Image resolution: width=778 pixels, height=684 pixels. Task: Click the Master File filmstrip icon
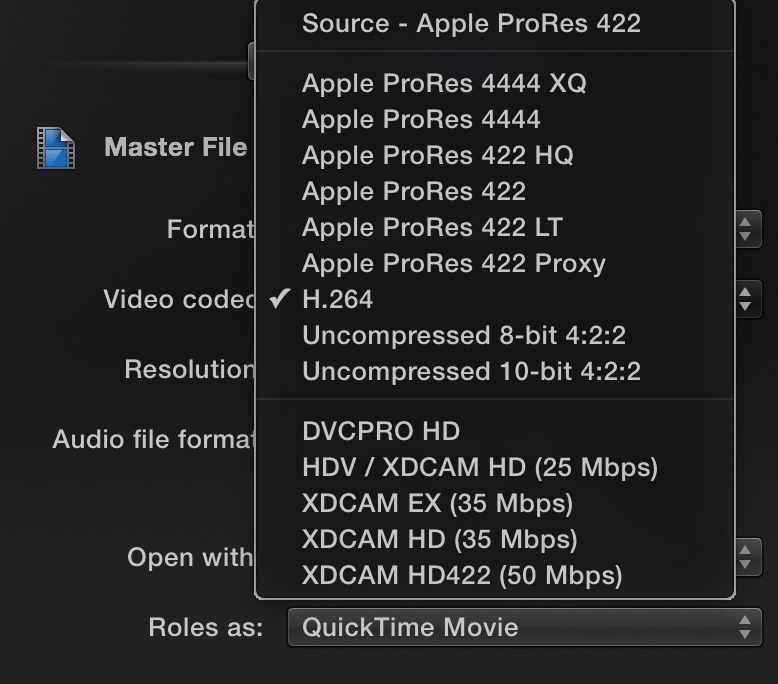55,147
